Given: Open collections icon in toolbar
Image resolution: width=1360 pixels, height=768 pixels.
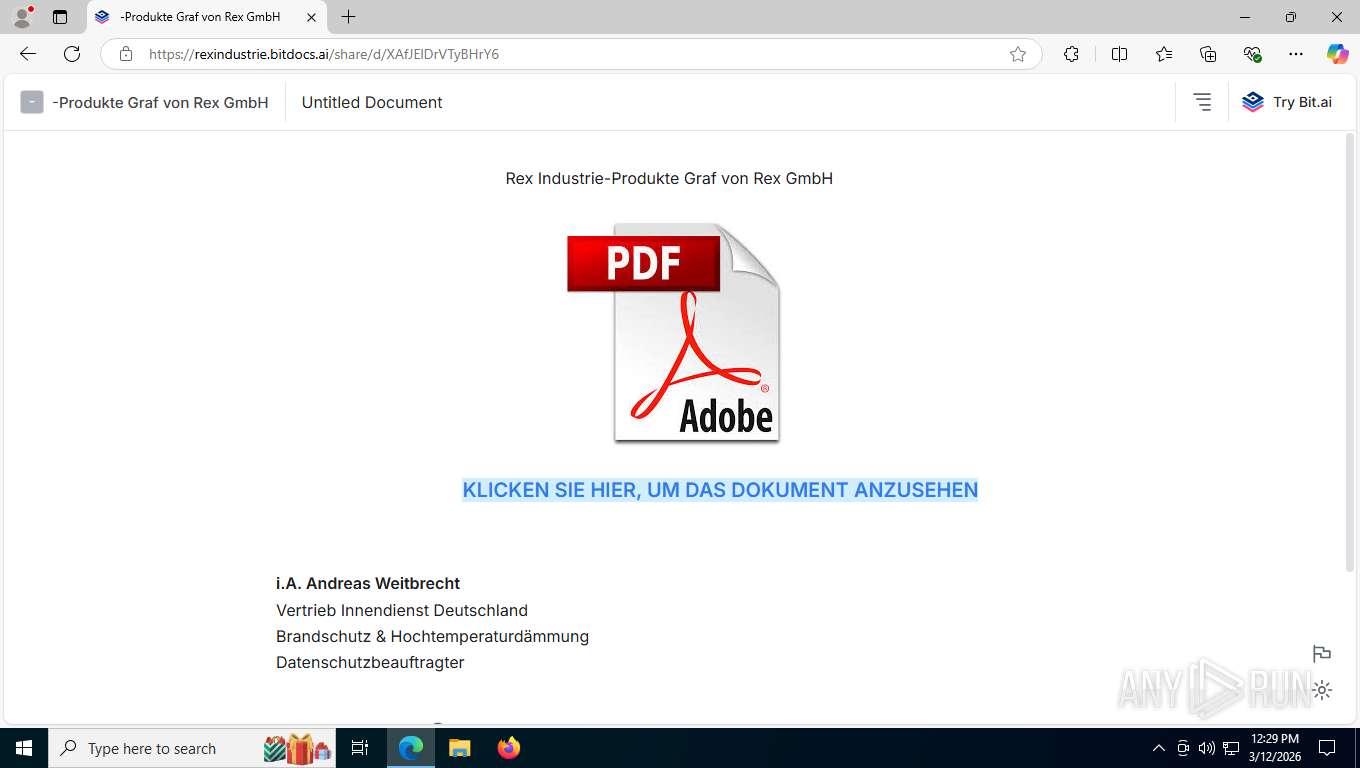Looking at the screenshot, I should (1208, 54).
